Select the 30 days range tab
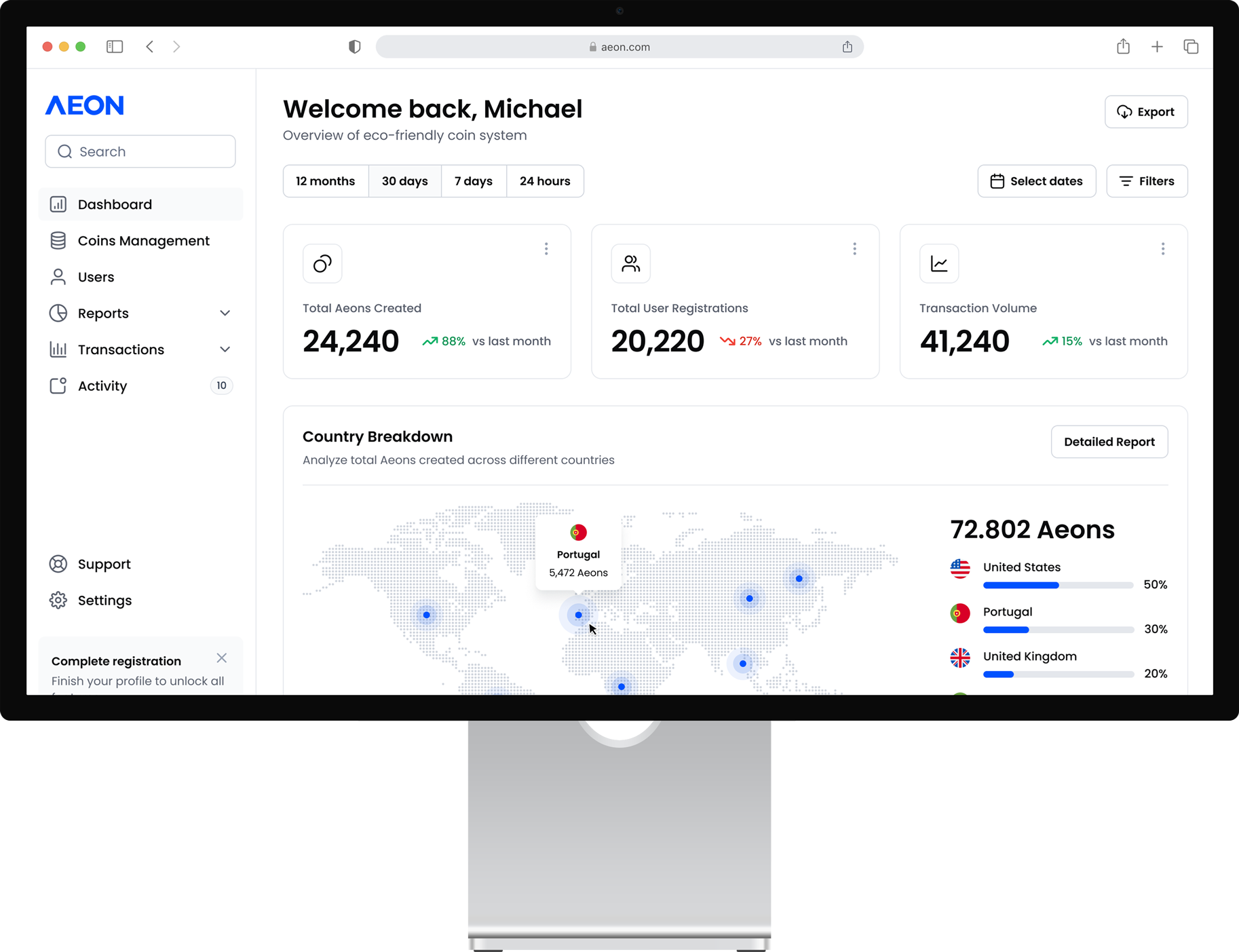Screen dimensions: 1239x952 click(x=405, y=181)
